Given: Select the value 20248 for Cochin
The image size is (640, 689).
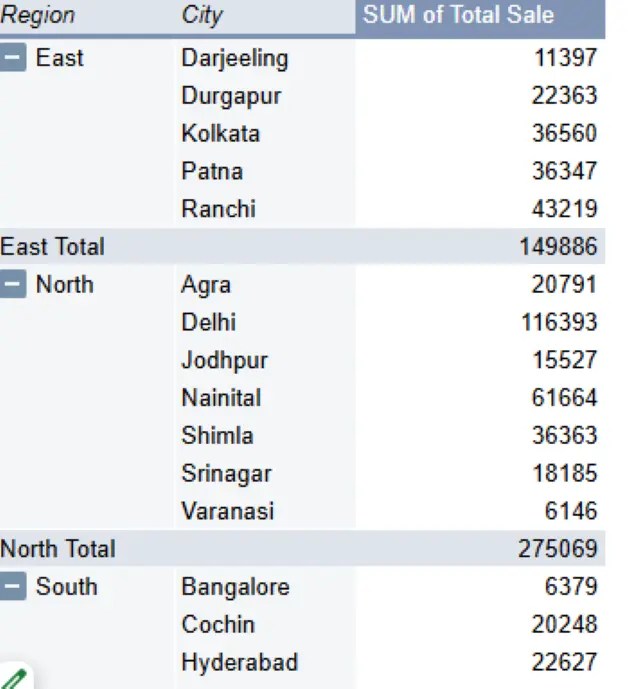Looking at the screenshot, I should click(x=565, y=624).
